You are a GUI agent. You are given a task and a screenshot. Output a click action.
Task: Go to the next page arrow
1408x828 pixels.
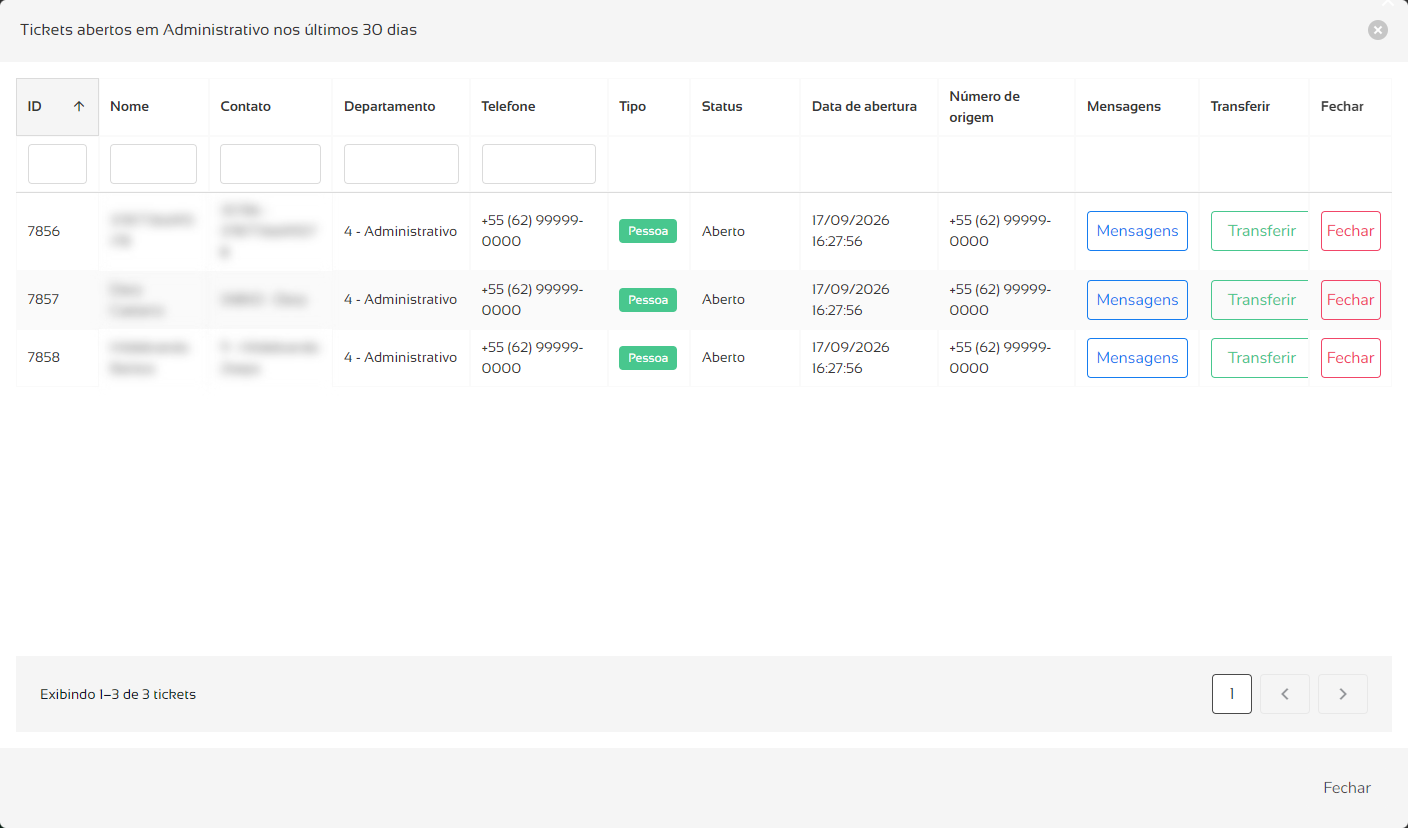point(1343,694)
